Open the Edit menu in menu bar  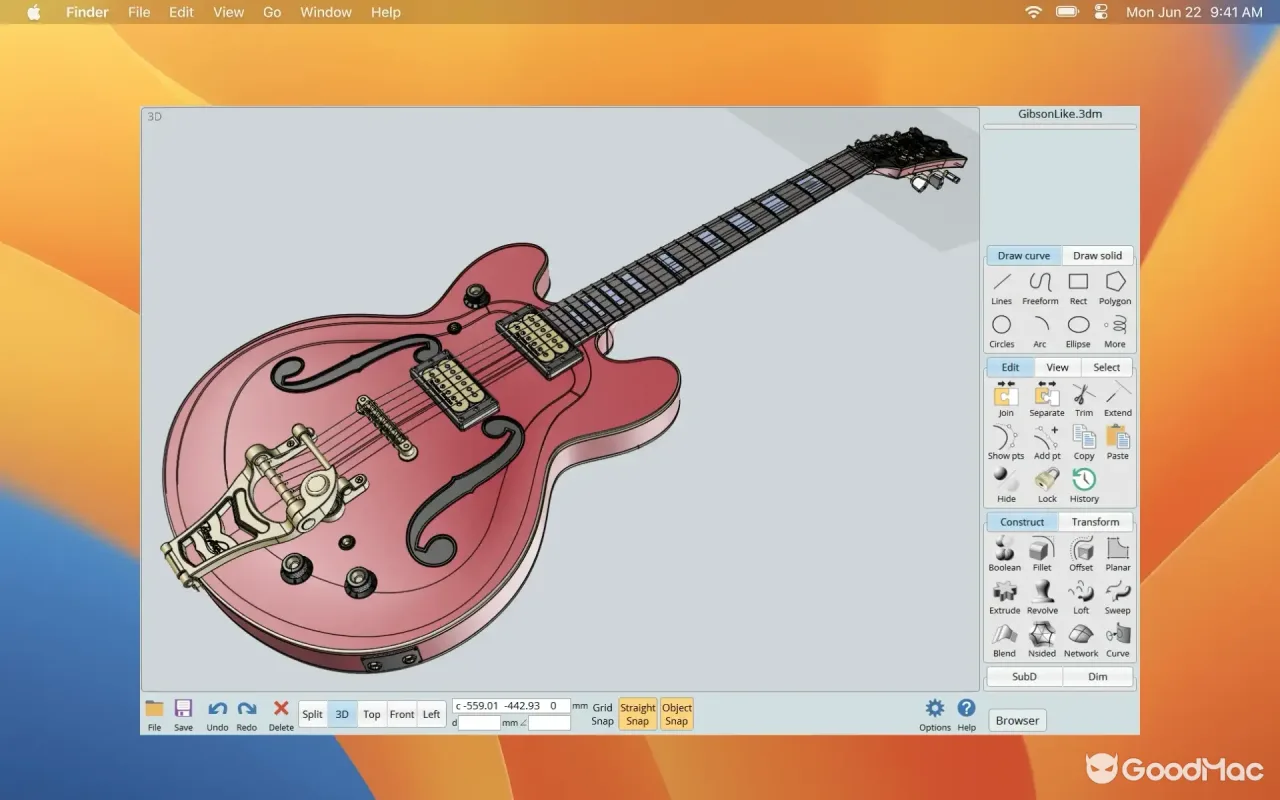181,12
